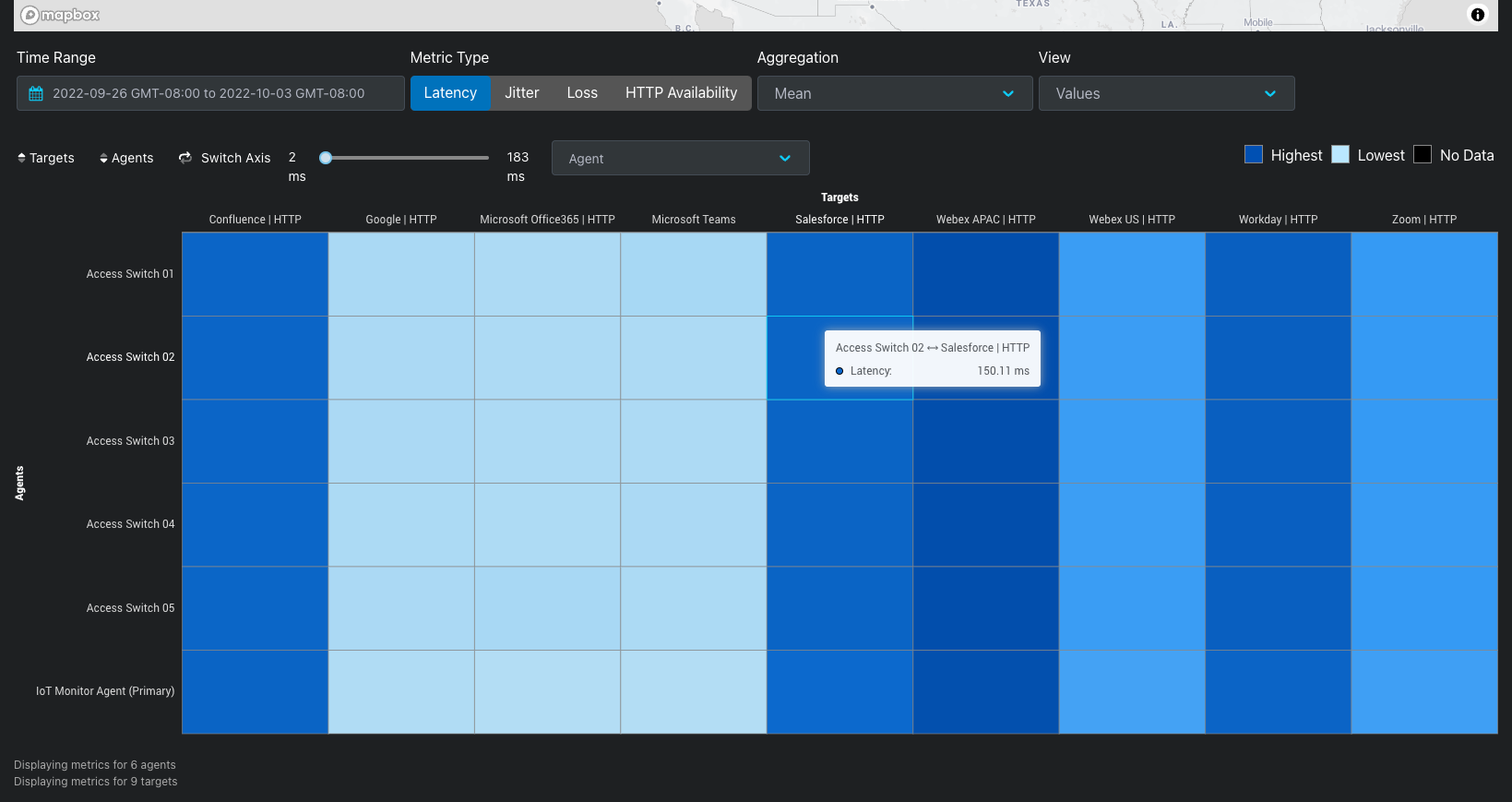Click the Access Switch 03 row label
This screenshot has width=1512, height=802.
point(130,441)
